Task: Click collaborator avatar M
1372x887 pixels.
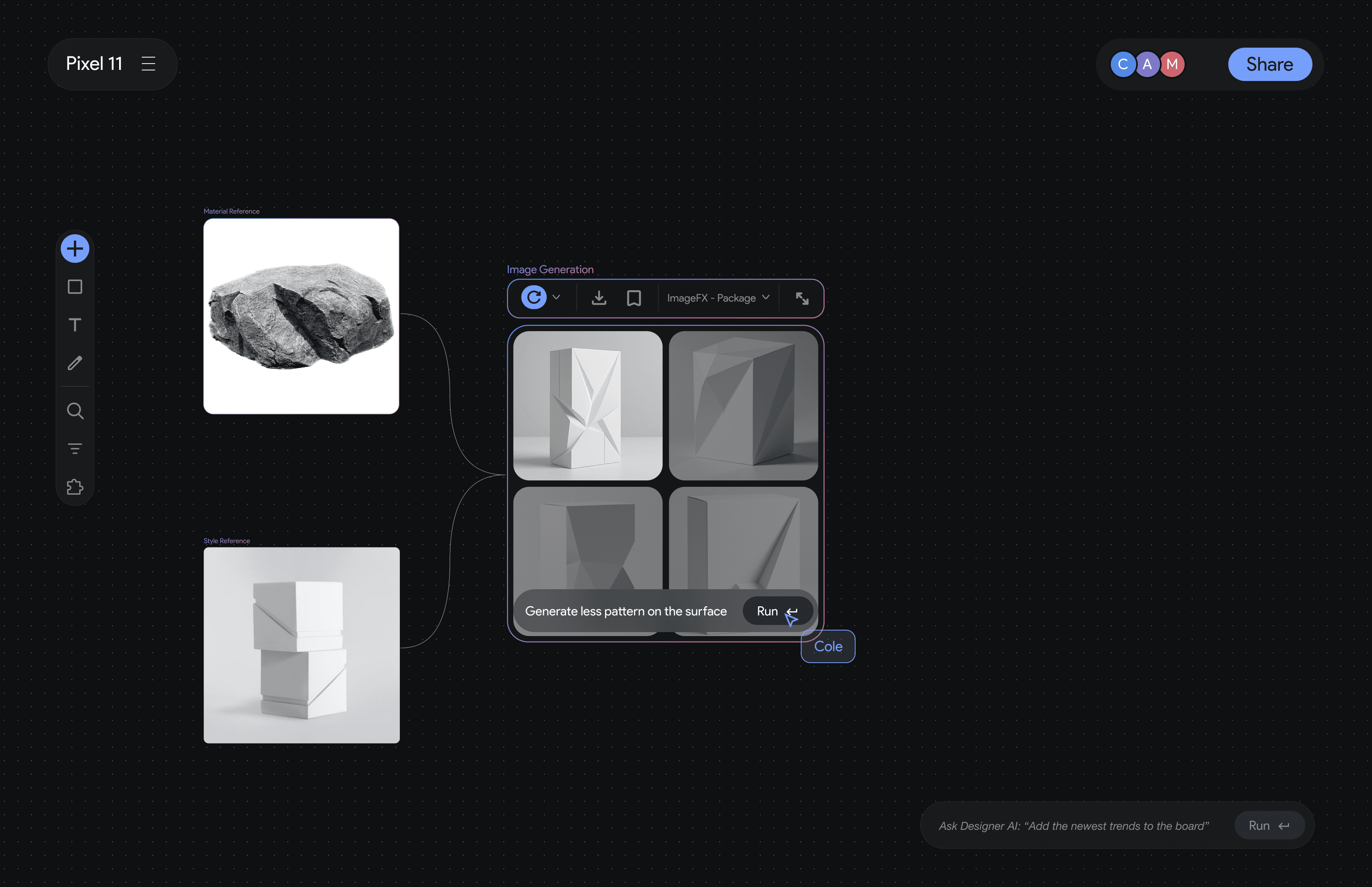Action: click(1172, 64)
